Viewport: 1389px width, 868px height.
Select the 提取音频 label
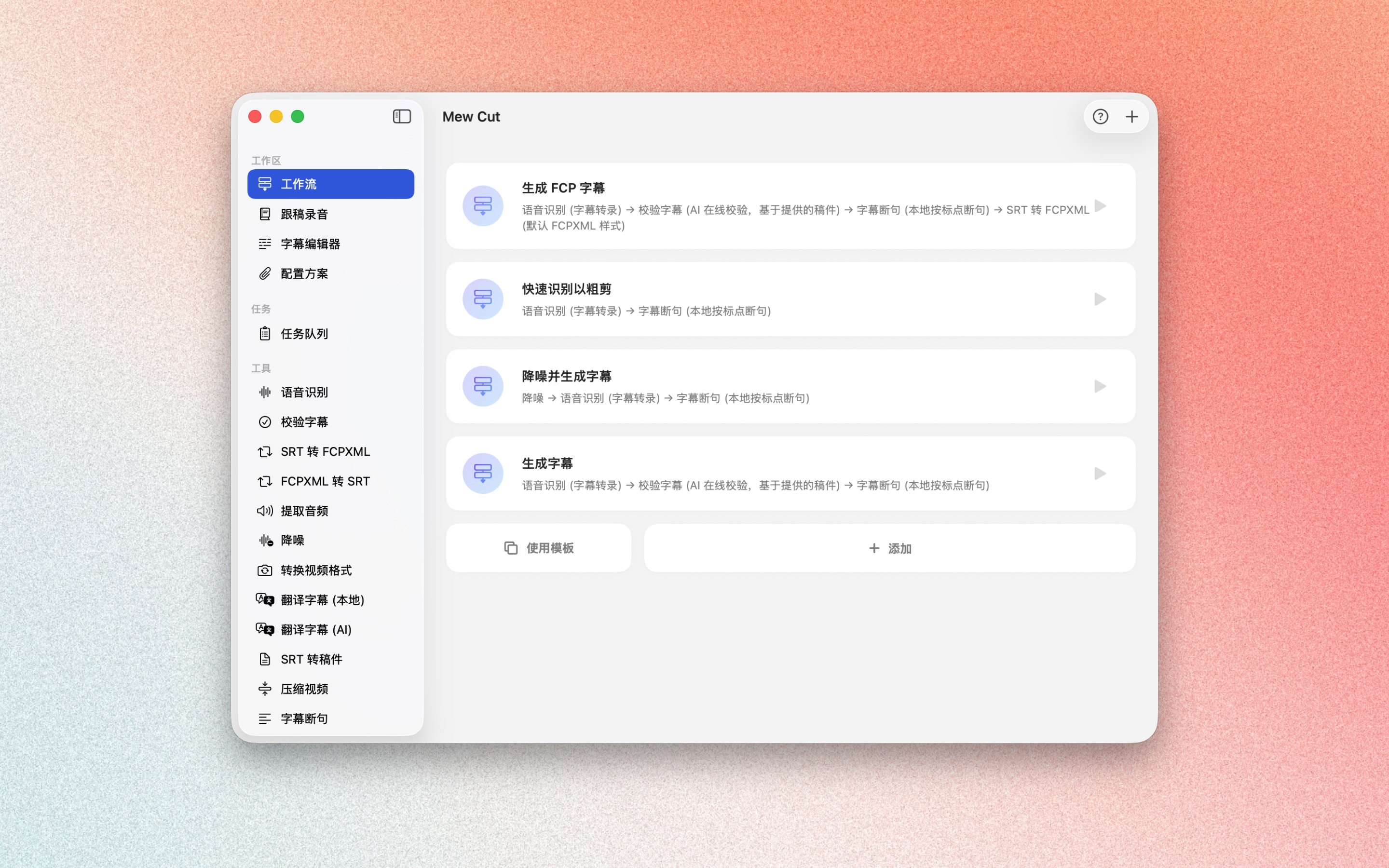click(304, 511)
